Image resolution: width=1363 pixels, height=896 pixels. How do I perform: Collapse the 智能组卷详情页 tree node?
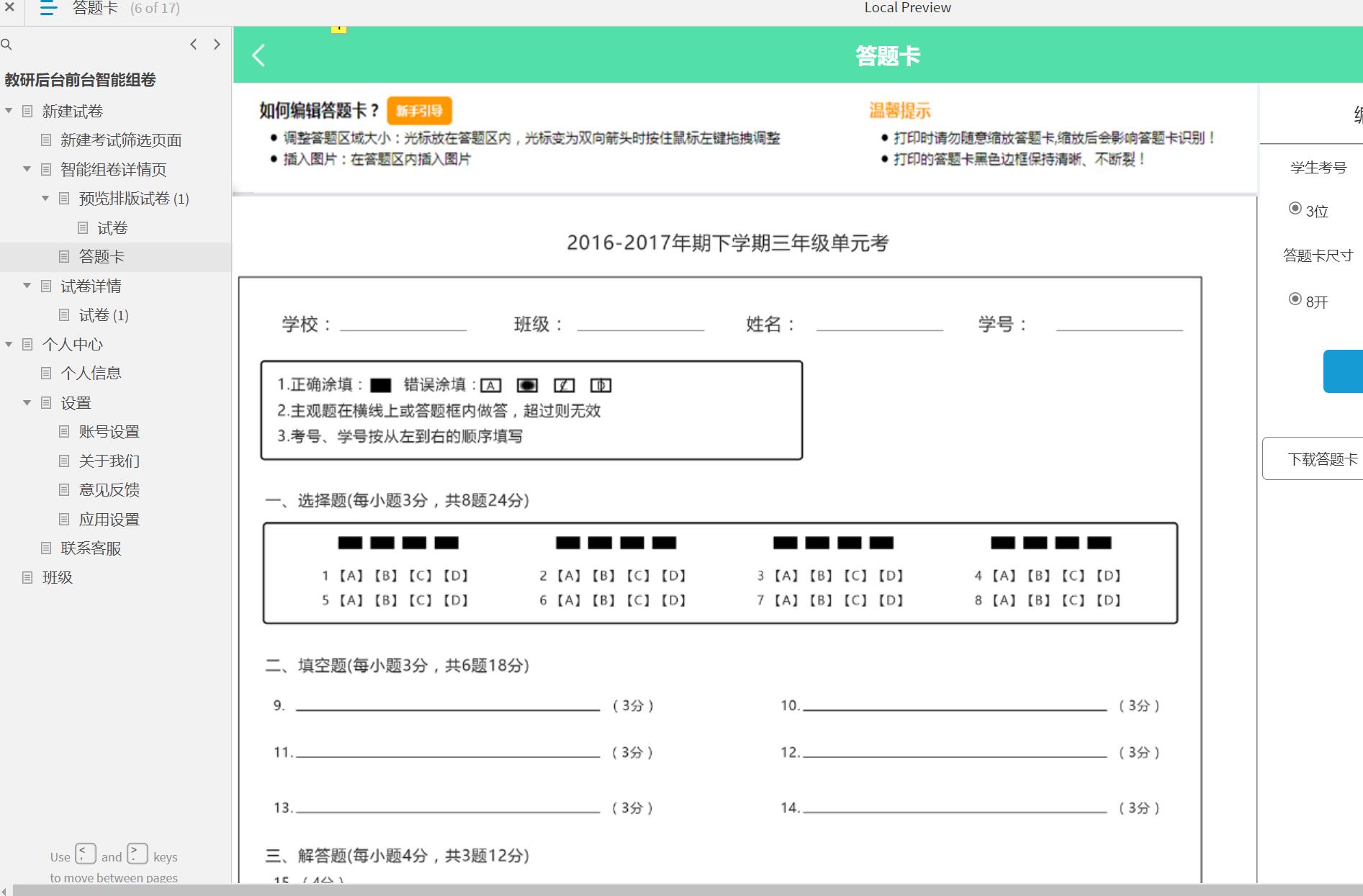click(27, 169)
